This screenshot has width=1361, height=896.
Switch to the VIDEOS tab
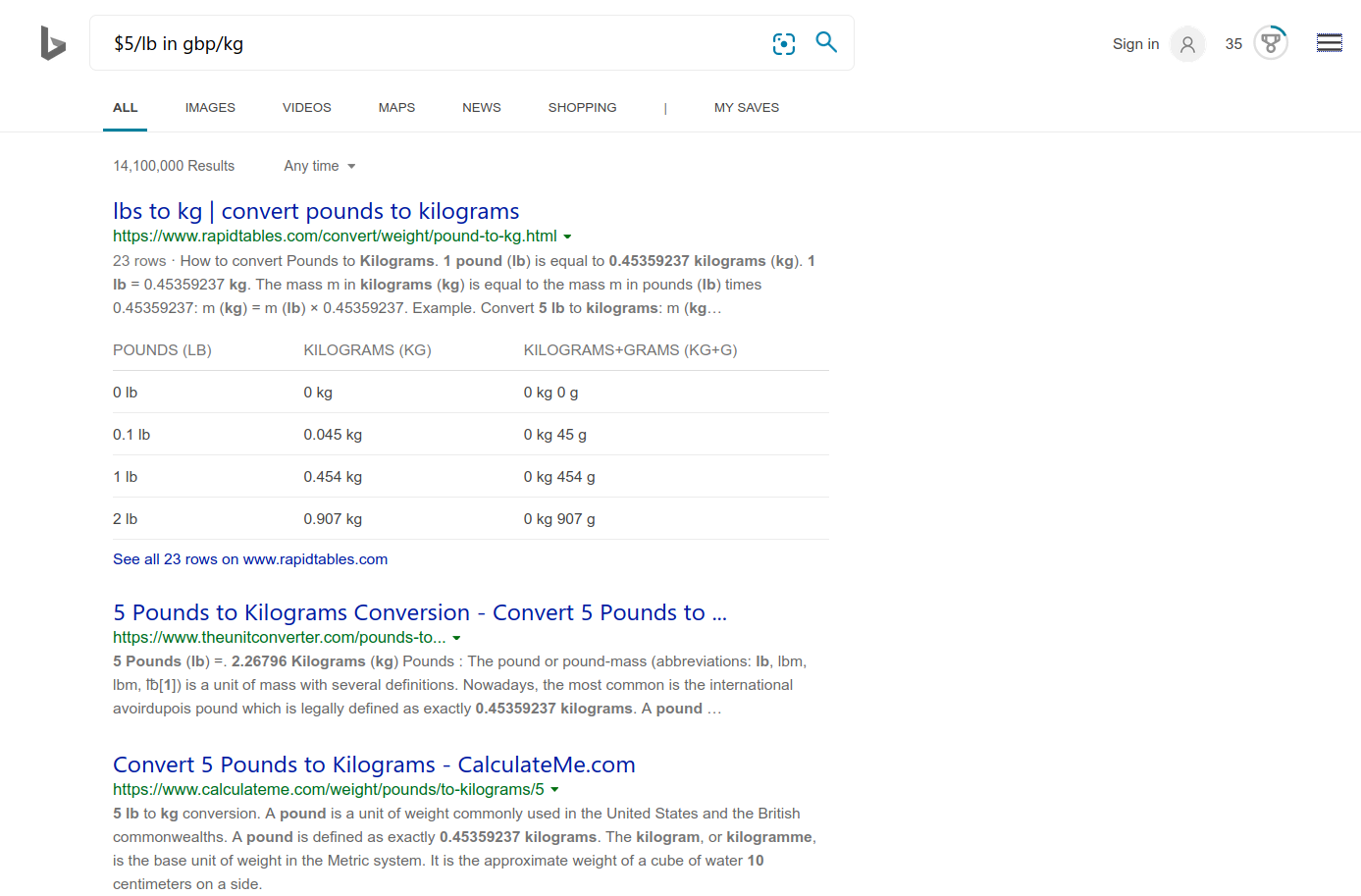click(306, 108)
